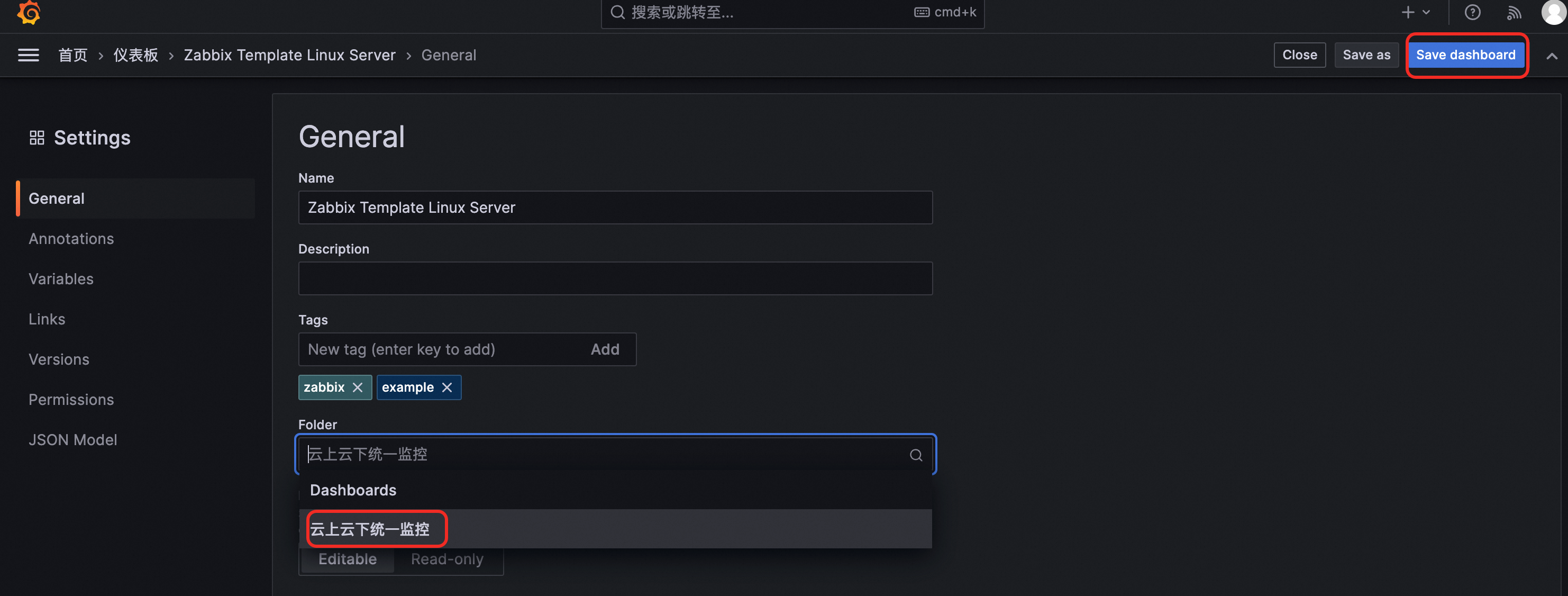1568x596 pixels.
Task: Open the news feed RSS icon
Action: pyautogui.click(x=1514, y=12)
